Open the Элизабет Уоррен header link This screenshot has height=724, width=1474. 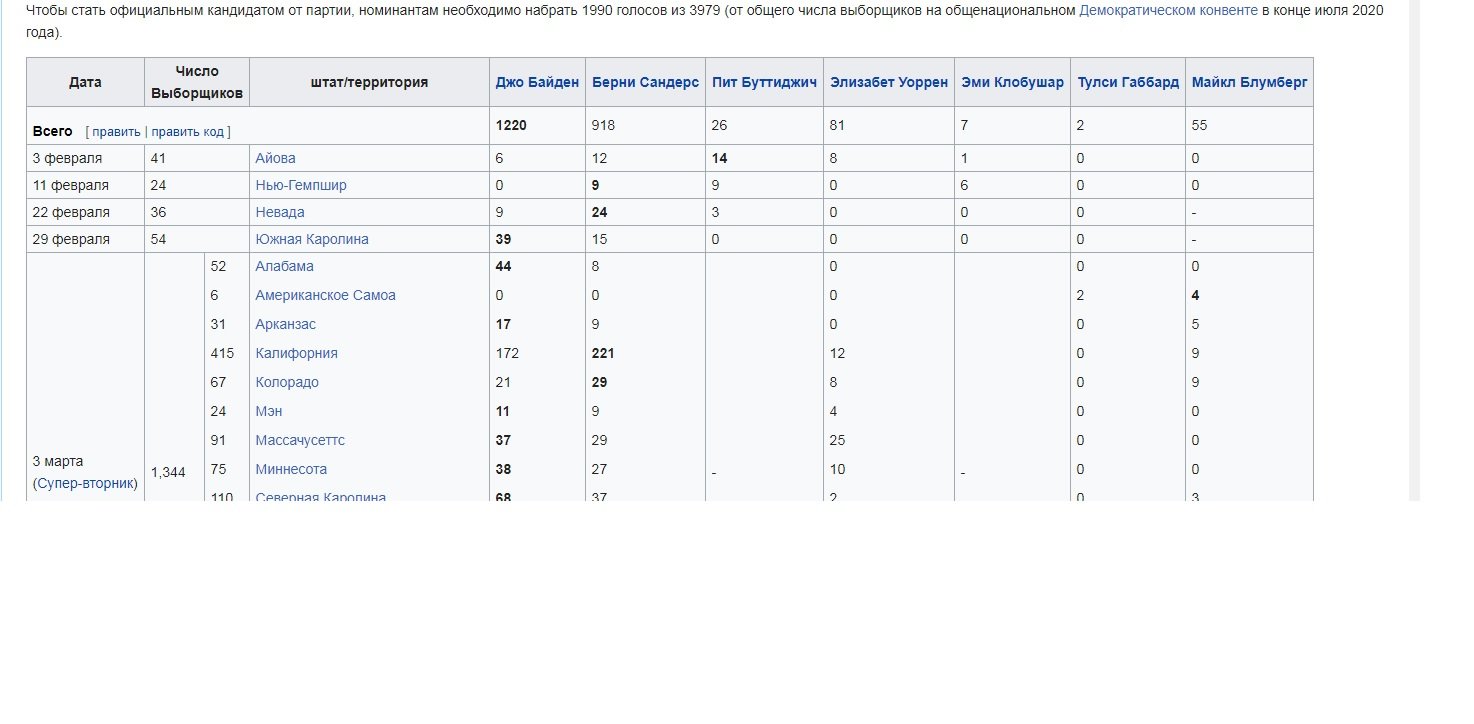coord(888,83)
